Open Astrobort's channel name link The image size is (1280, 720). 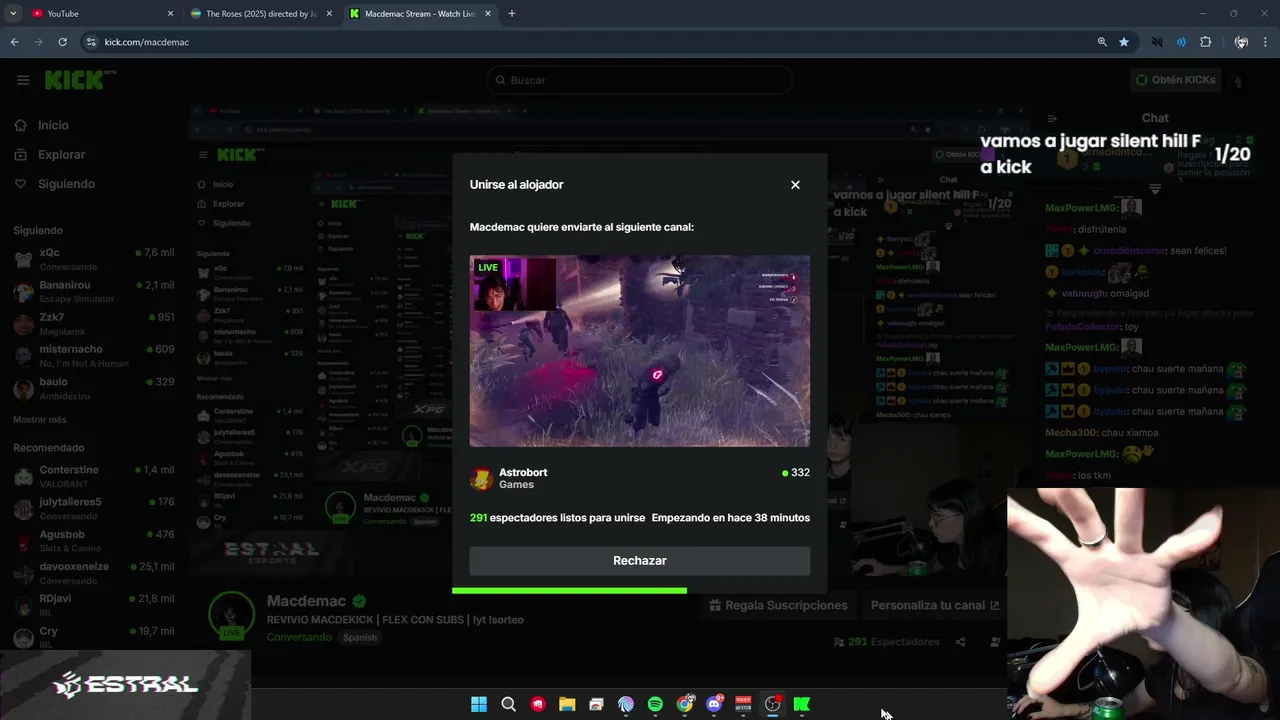[x=523, y=472]
